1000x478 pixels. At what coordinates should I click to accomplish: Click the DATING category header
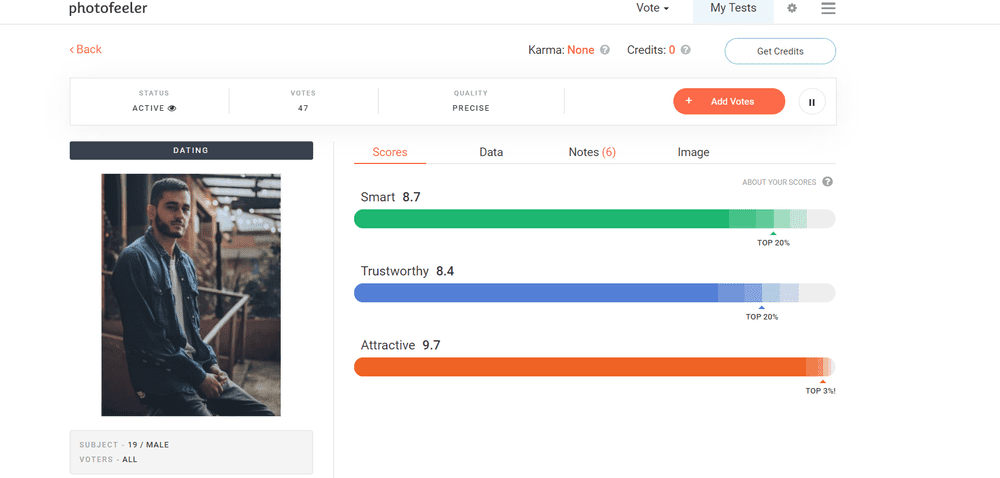tap(191, 150)
